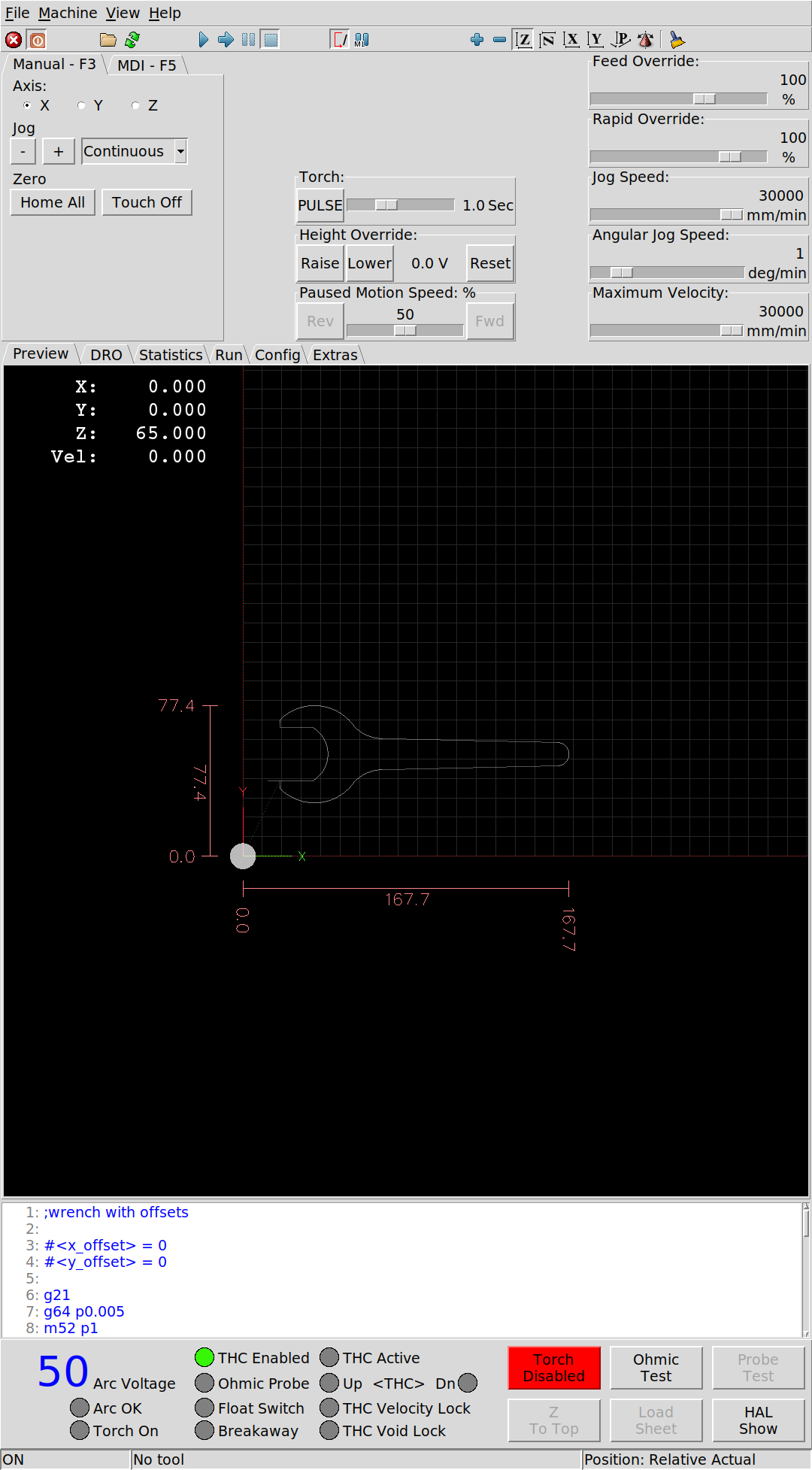Select Top view Z icon
Viewport: 812px width, 1470px height.
(523, 40)
